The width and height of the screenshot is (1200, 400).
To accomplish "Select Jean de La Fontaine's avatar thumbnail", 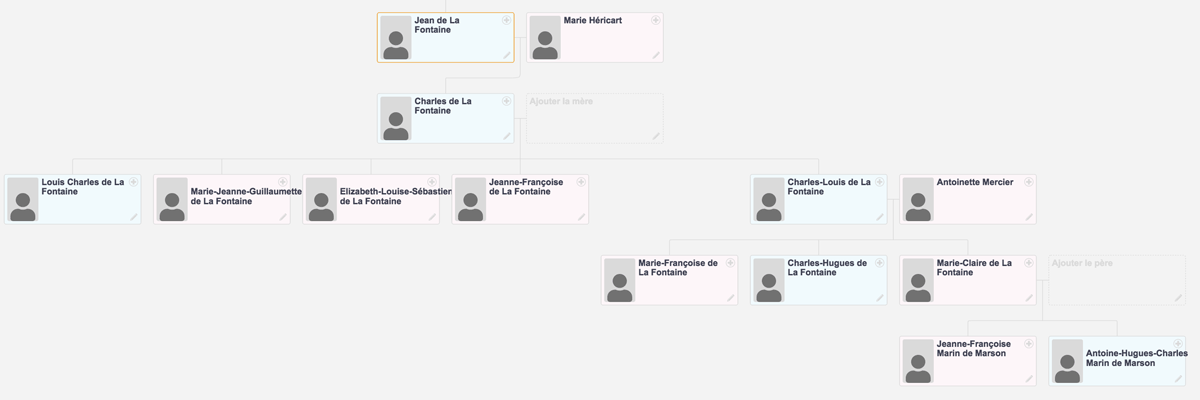I will [396, 38].
